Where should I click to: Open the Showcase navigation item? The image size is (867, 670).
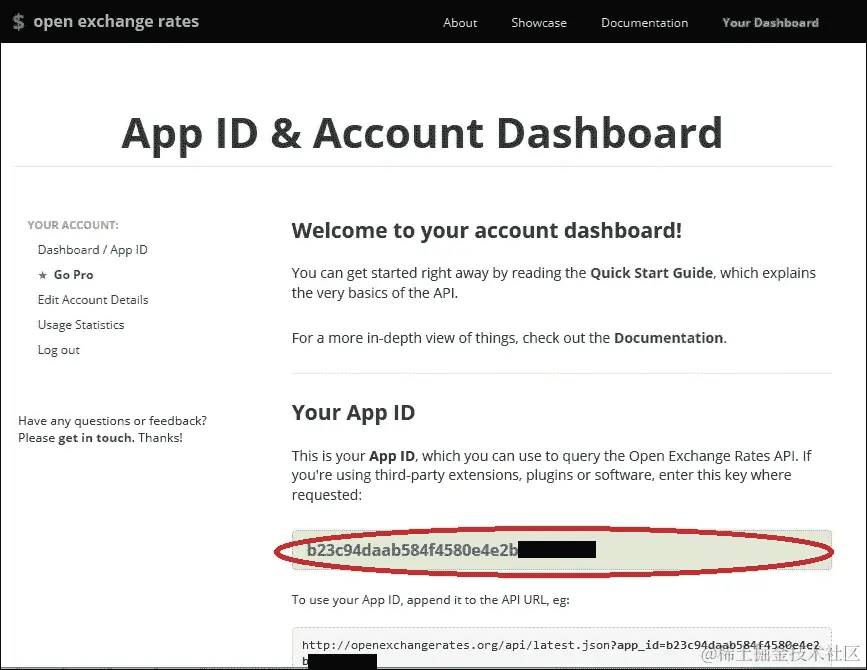[539, 22]
